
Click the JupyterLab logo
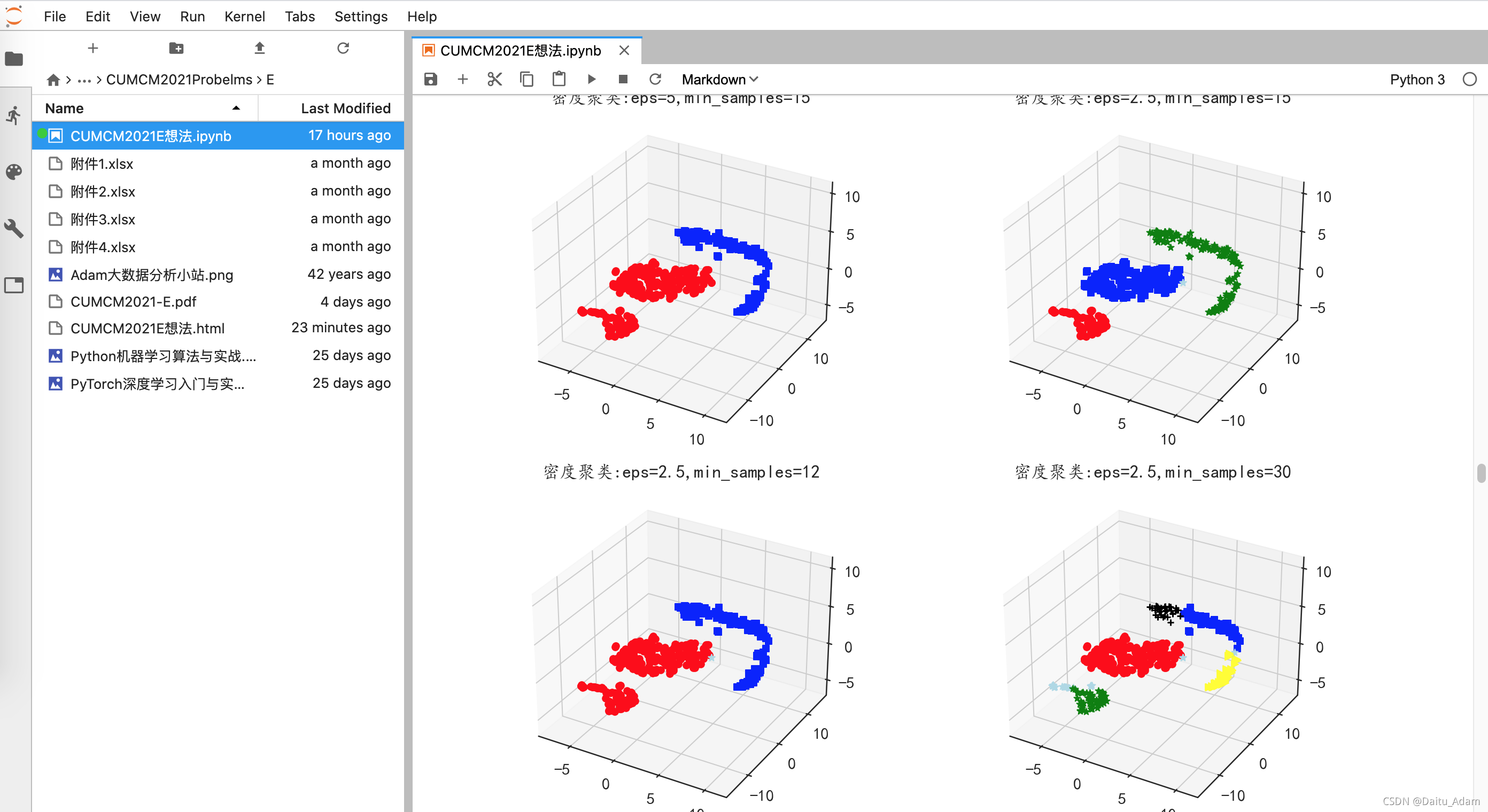point(14,15)
